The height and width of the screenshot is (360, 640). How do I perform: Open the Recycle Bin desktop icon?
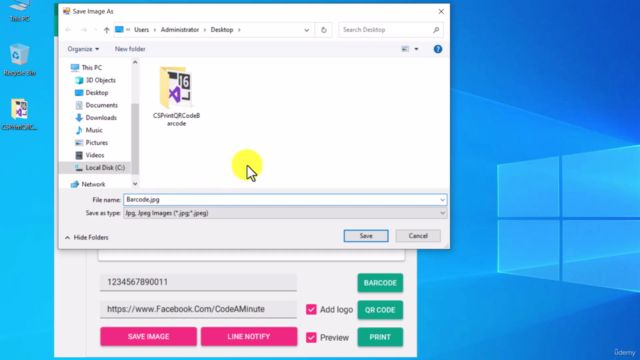[x=20, y=60]
